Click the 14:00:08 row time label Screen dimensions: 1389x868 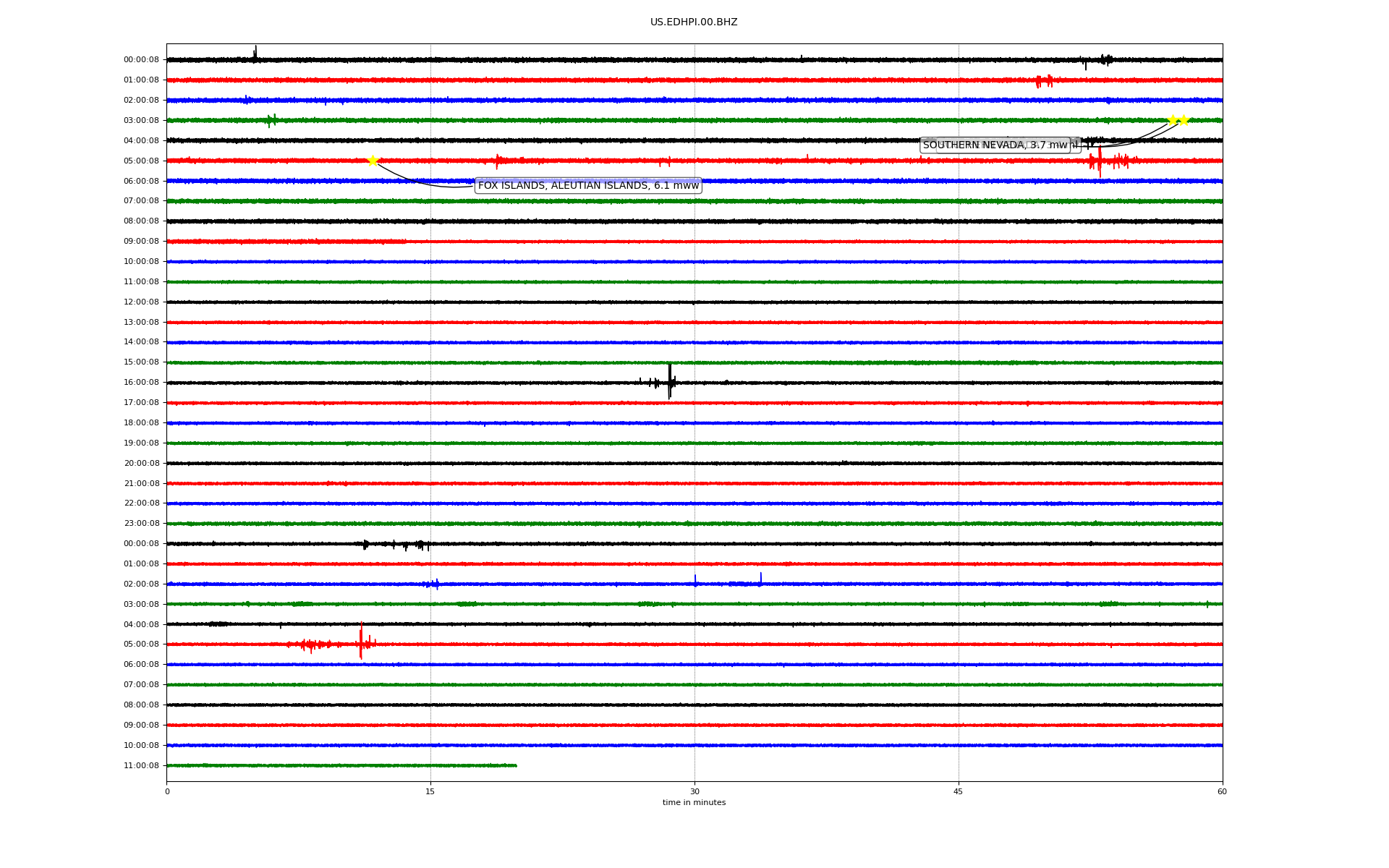141,342
